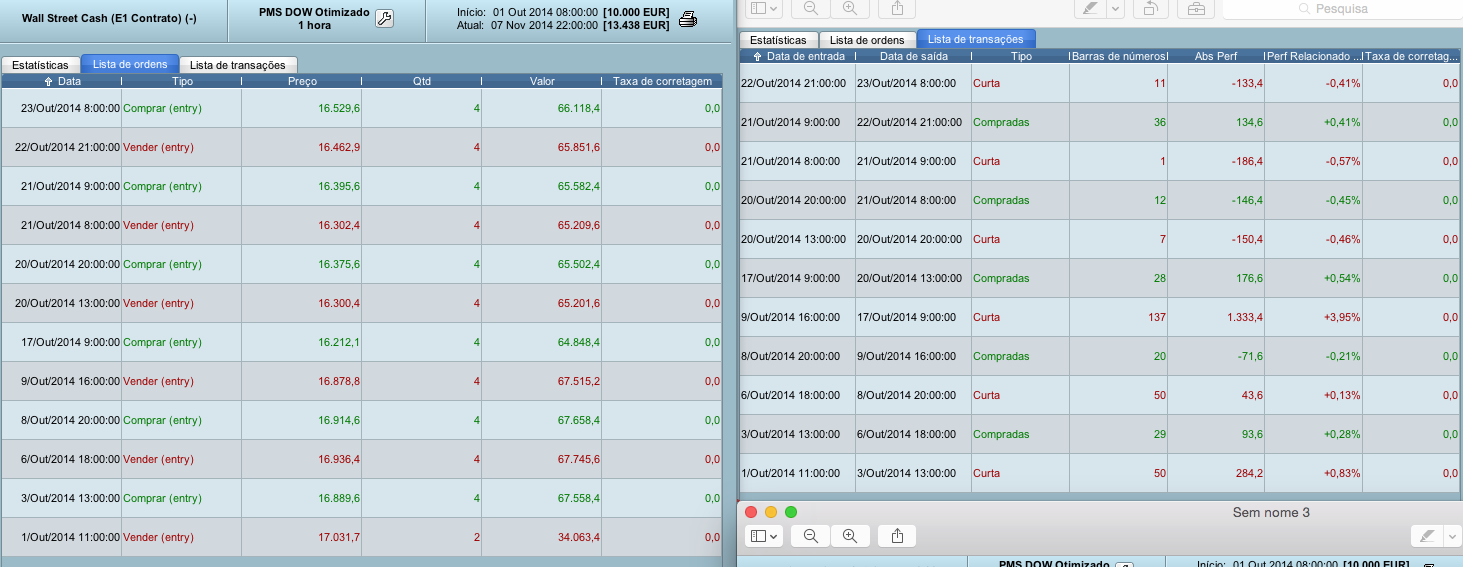1463x567 pixels.
Task: Zoom in within the Sem nome 3 window
Action: point(849,536)
